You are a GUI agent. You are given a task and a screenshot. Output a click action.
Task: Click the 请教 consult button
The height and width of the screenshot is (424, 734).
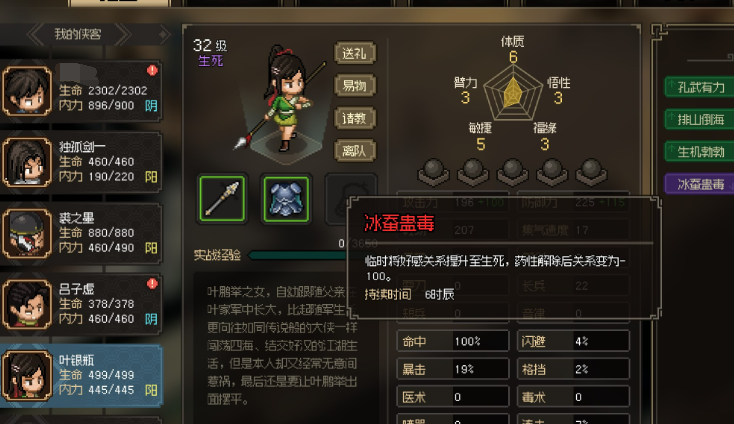tap(355, 118)
